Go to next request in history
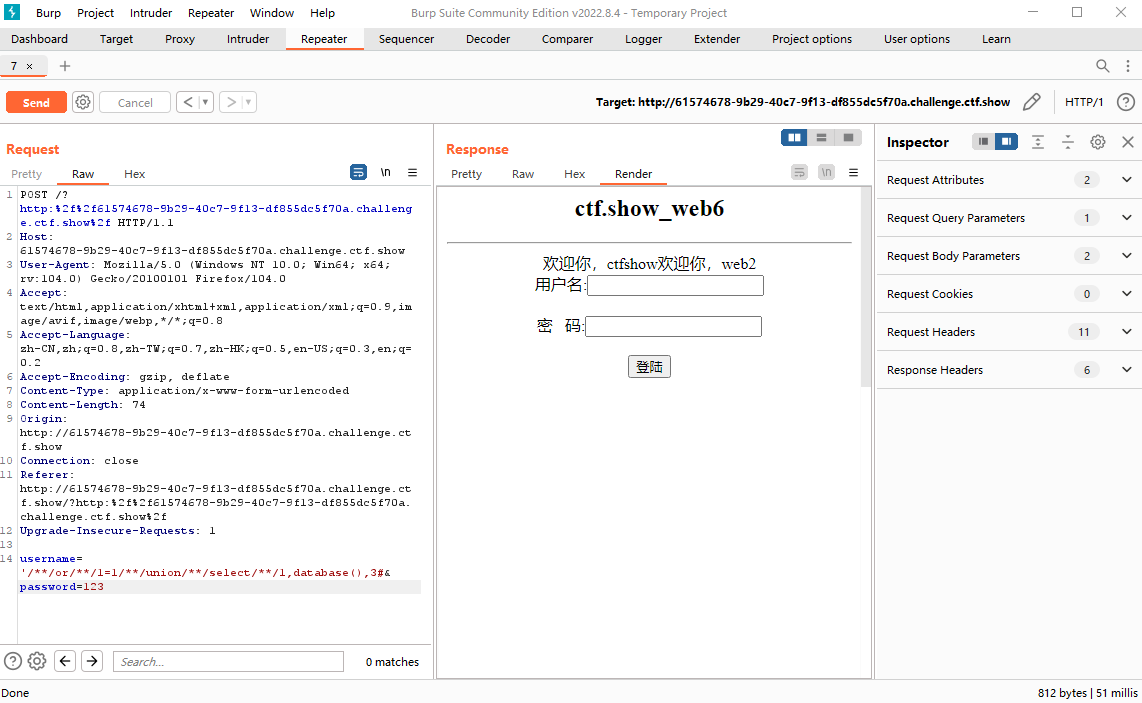The width and height of the screenshot is (1142, 703). 231,102
